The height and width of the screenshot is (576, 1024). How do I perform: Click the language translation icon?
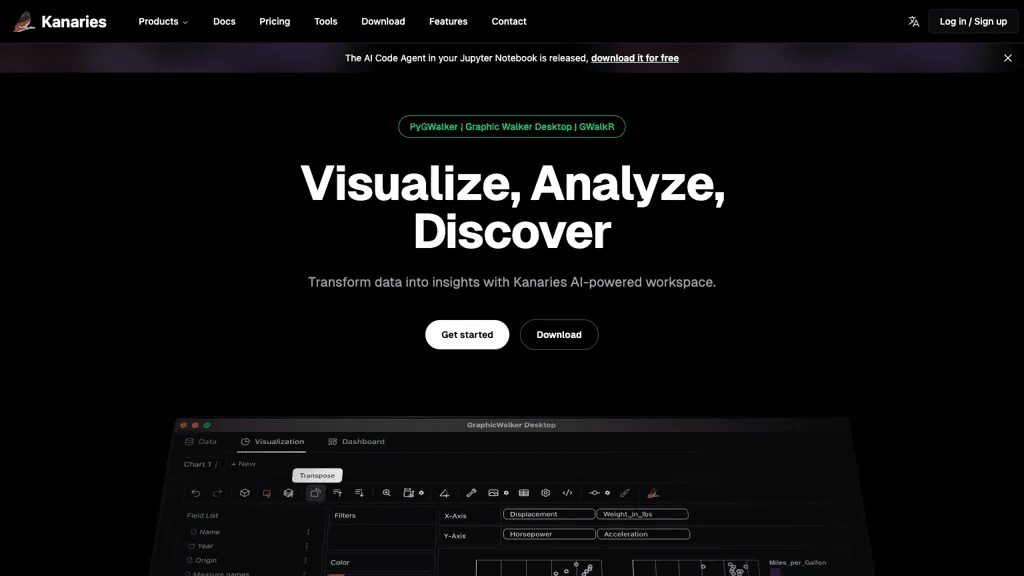tap(914, 22)
